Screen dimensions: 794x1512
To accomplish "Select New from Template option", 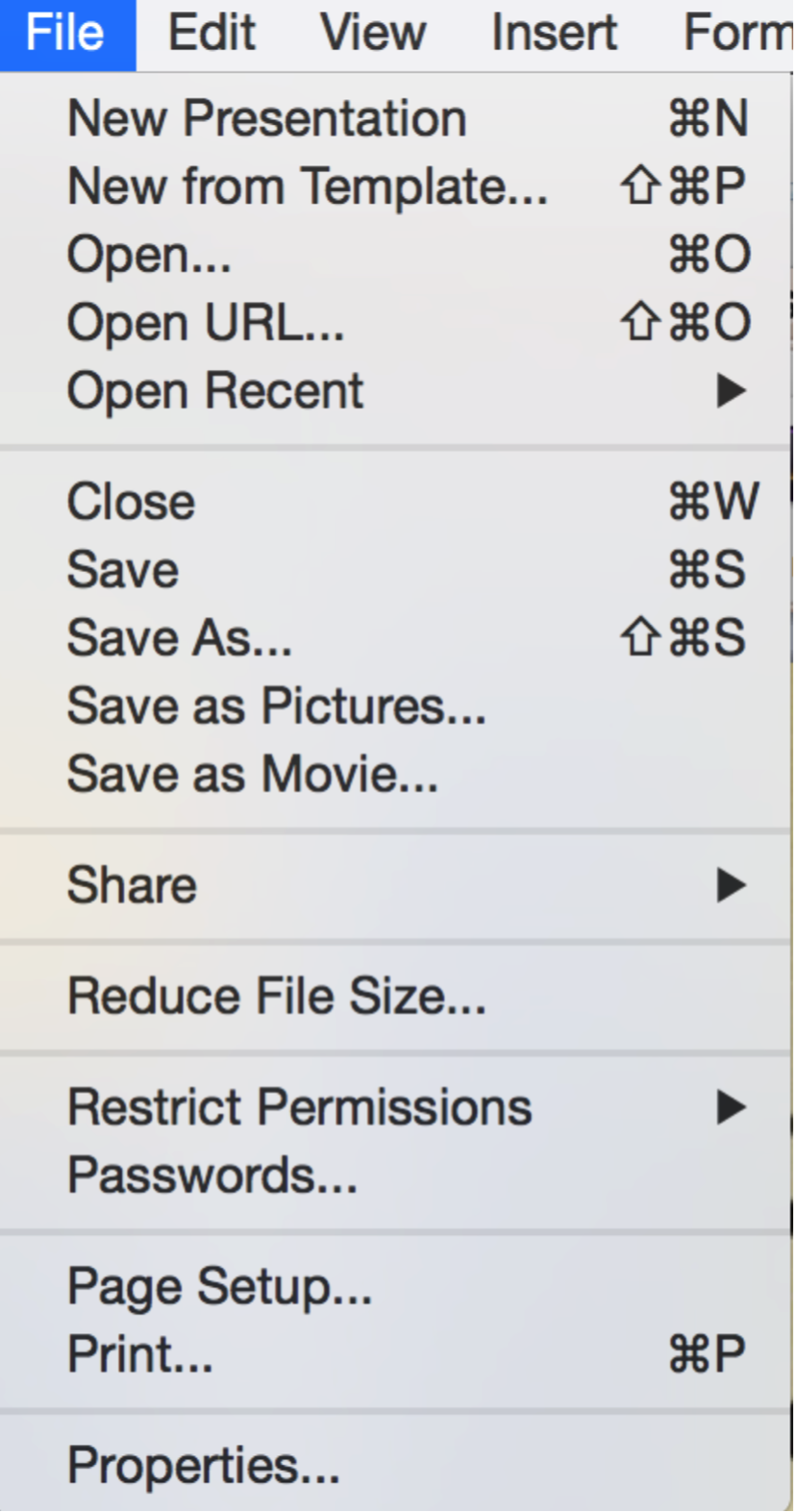I will click(x=307, y=186).
